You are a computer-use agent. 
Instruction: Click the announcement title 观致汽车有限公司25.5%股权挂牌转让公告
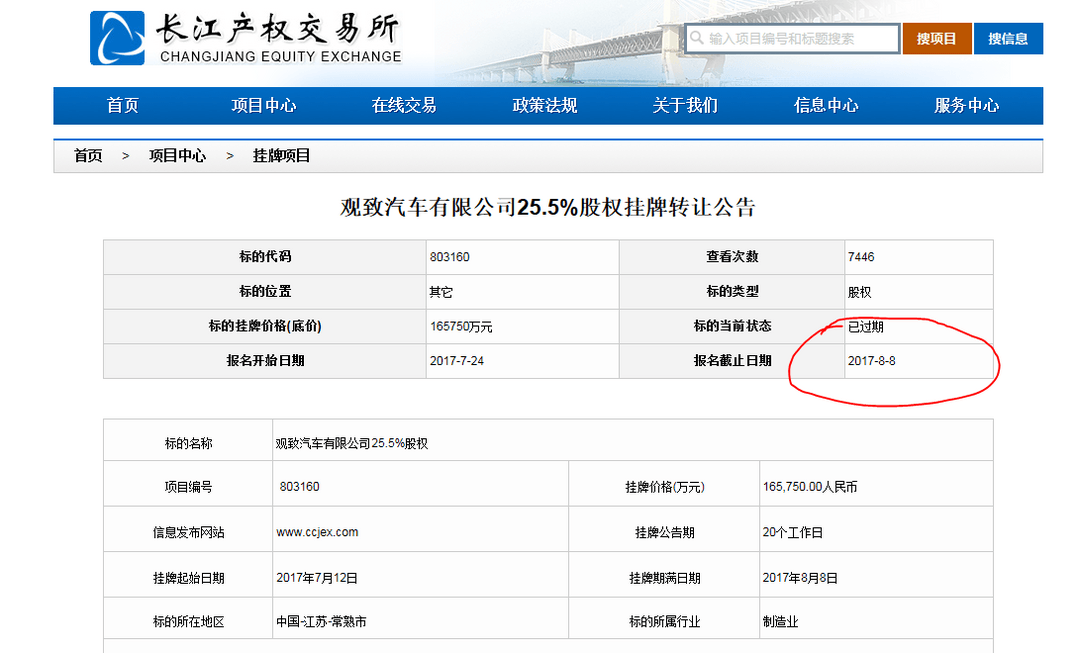548,207
